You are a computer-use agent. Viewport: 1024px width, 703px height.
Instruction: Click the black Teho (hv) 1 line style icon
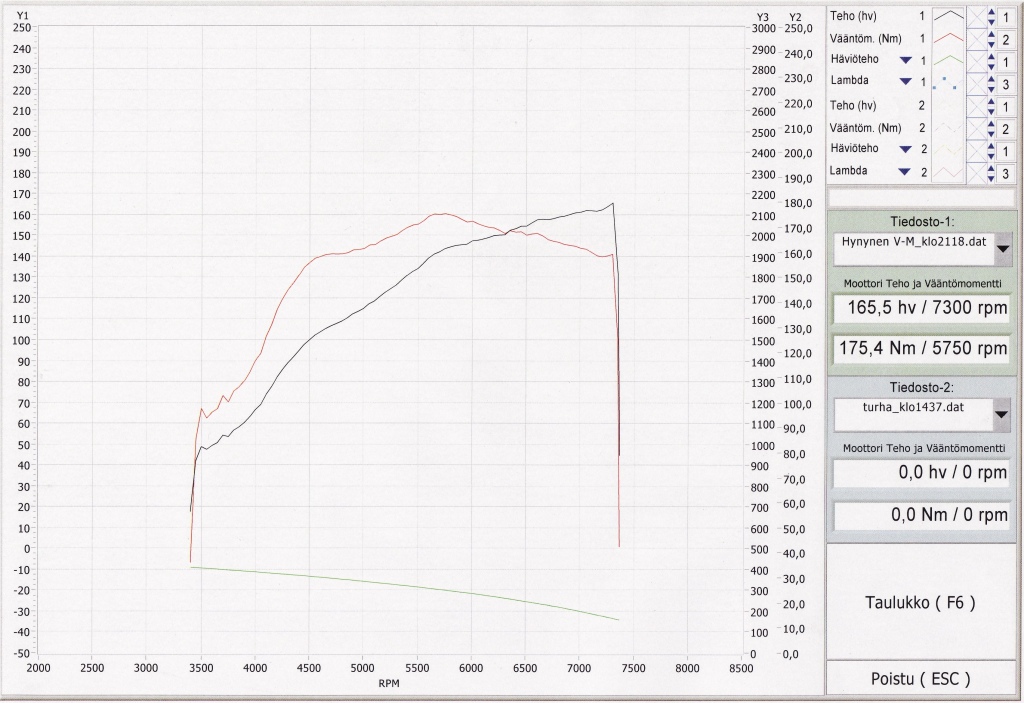[x=948, y=16]
